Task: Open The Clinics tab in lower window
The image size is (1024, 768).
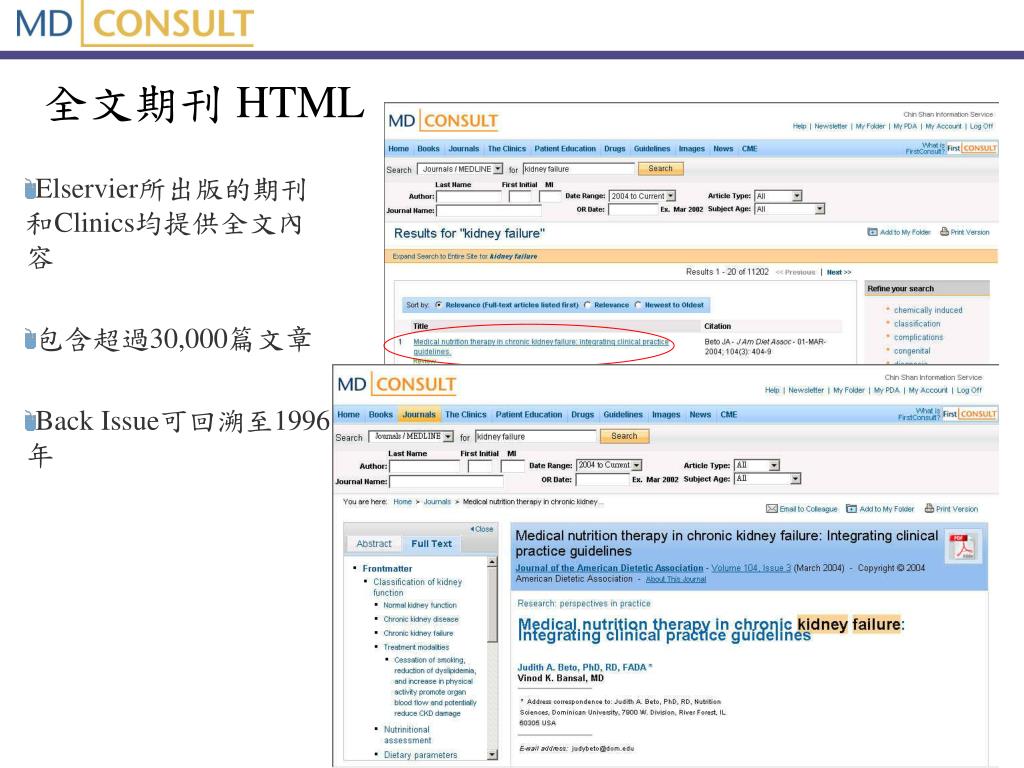Action: (466, 415)
